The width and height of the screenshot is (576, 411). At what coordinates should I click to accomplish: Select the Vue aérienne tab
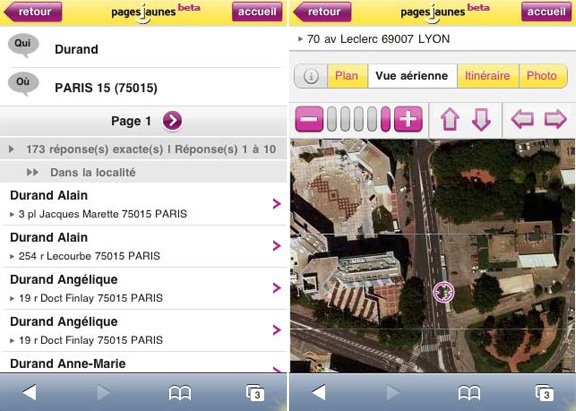pos(412,76)
